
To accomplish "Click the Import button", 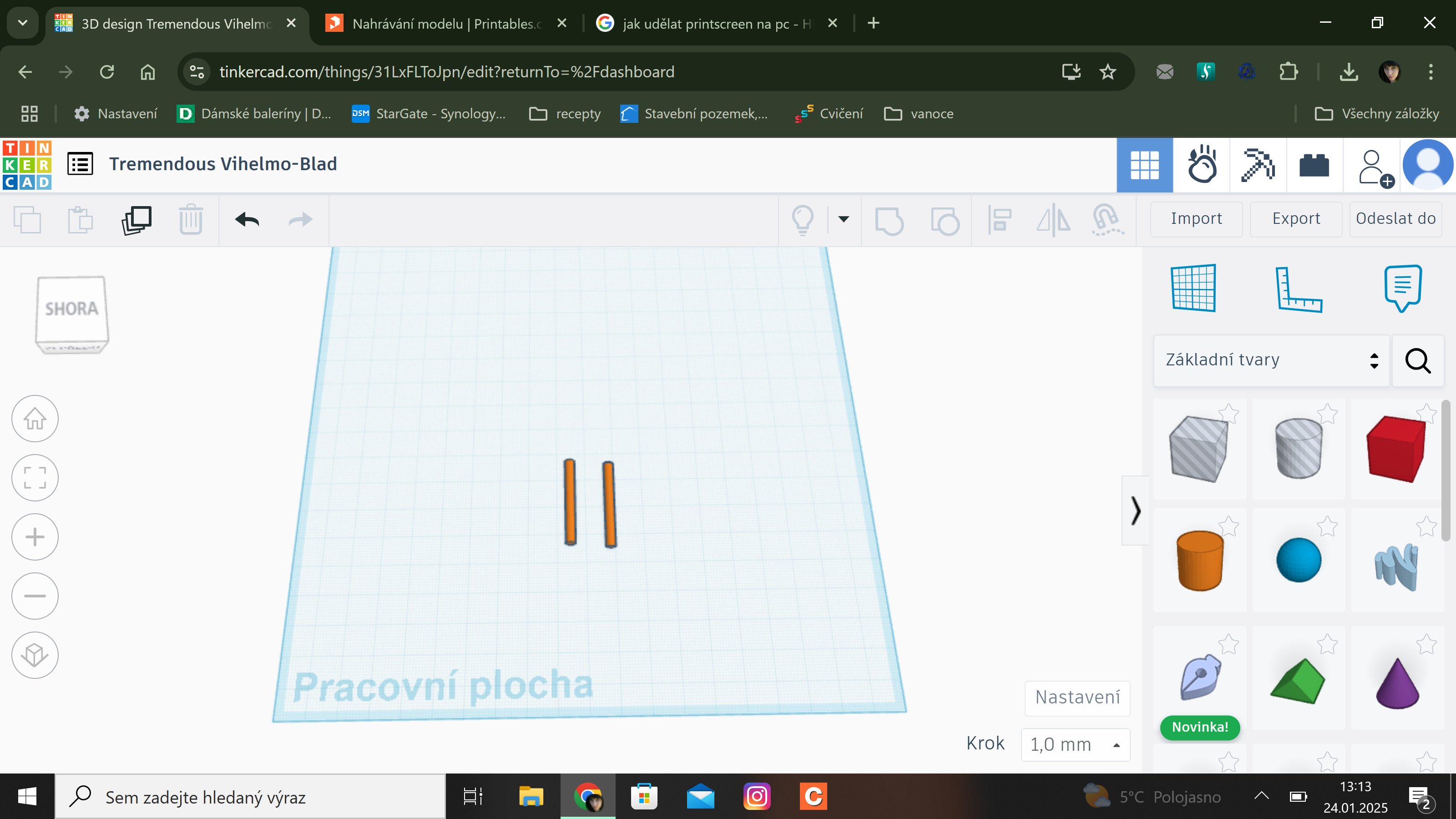I will tap(1196, 219).
